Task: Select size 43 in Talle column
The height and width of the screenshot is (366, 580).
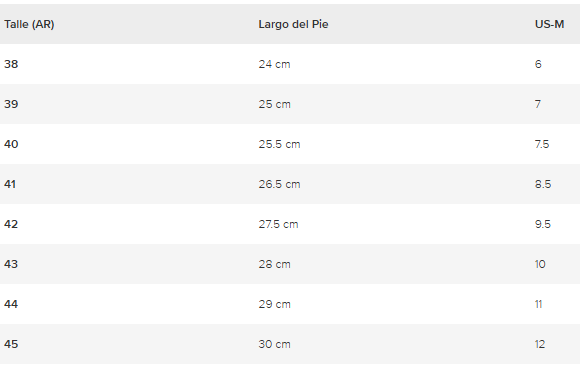Action: pyautogui.click(x=11, y=264)
